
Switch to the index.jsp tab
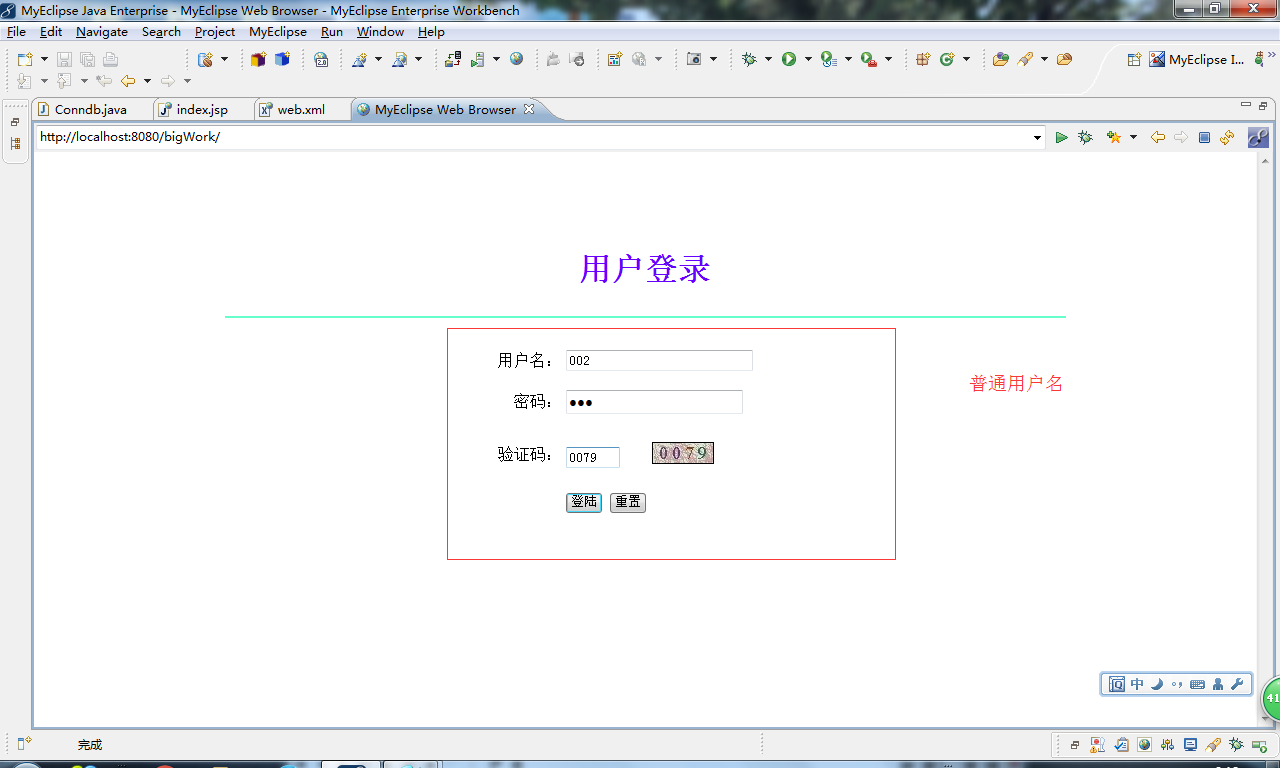pos(202,110)
